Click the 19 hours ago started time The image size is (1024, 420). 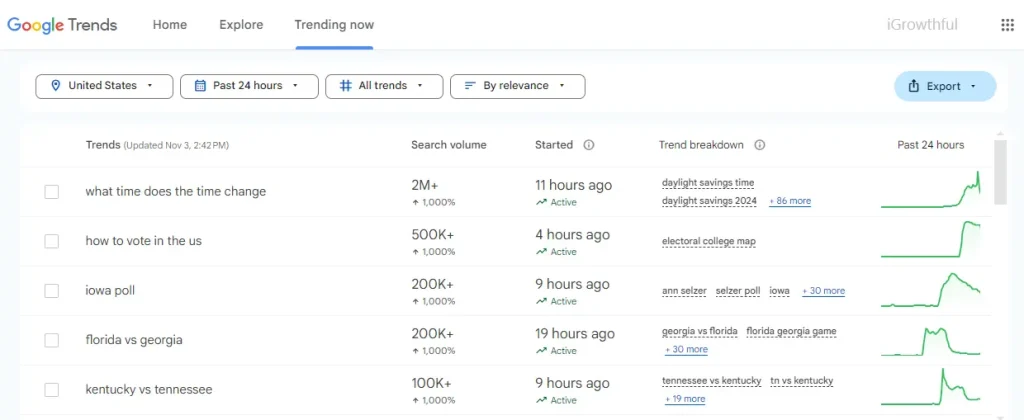tap(575, 334)
